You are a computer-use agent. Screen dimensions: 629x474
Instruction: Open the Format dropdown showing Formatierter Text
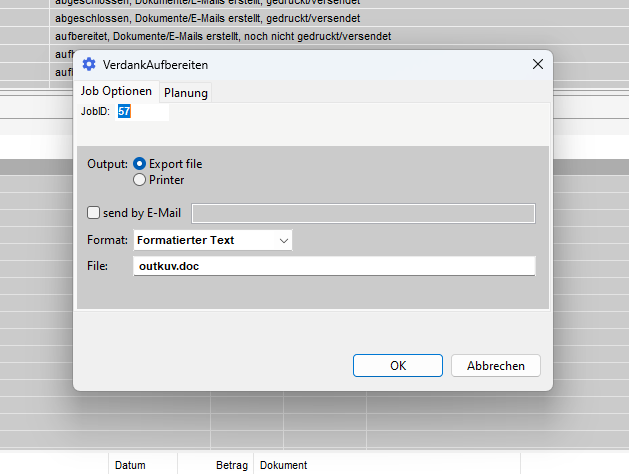tap(212, 240)
